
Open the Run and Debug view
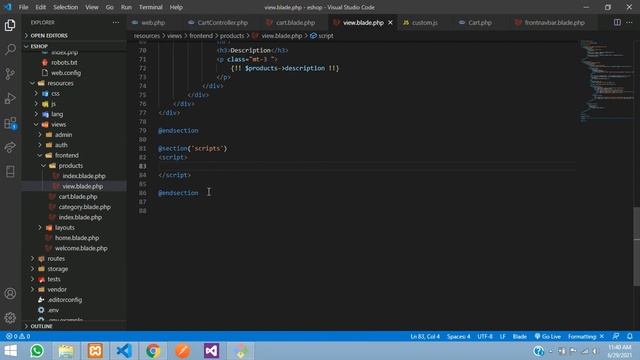[10, 98]
